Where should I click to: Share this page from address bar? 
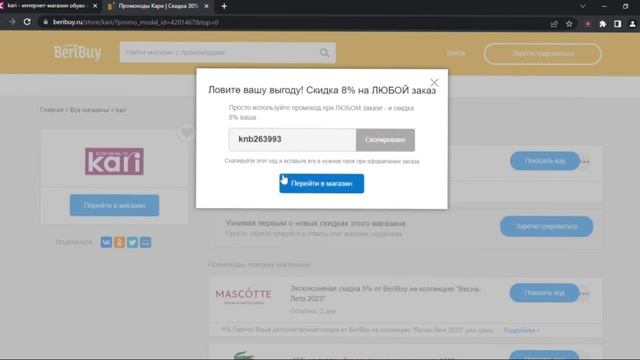[x=554, y=24]
